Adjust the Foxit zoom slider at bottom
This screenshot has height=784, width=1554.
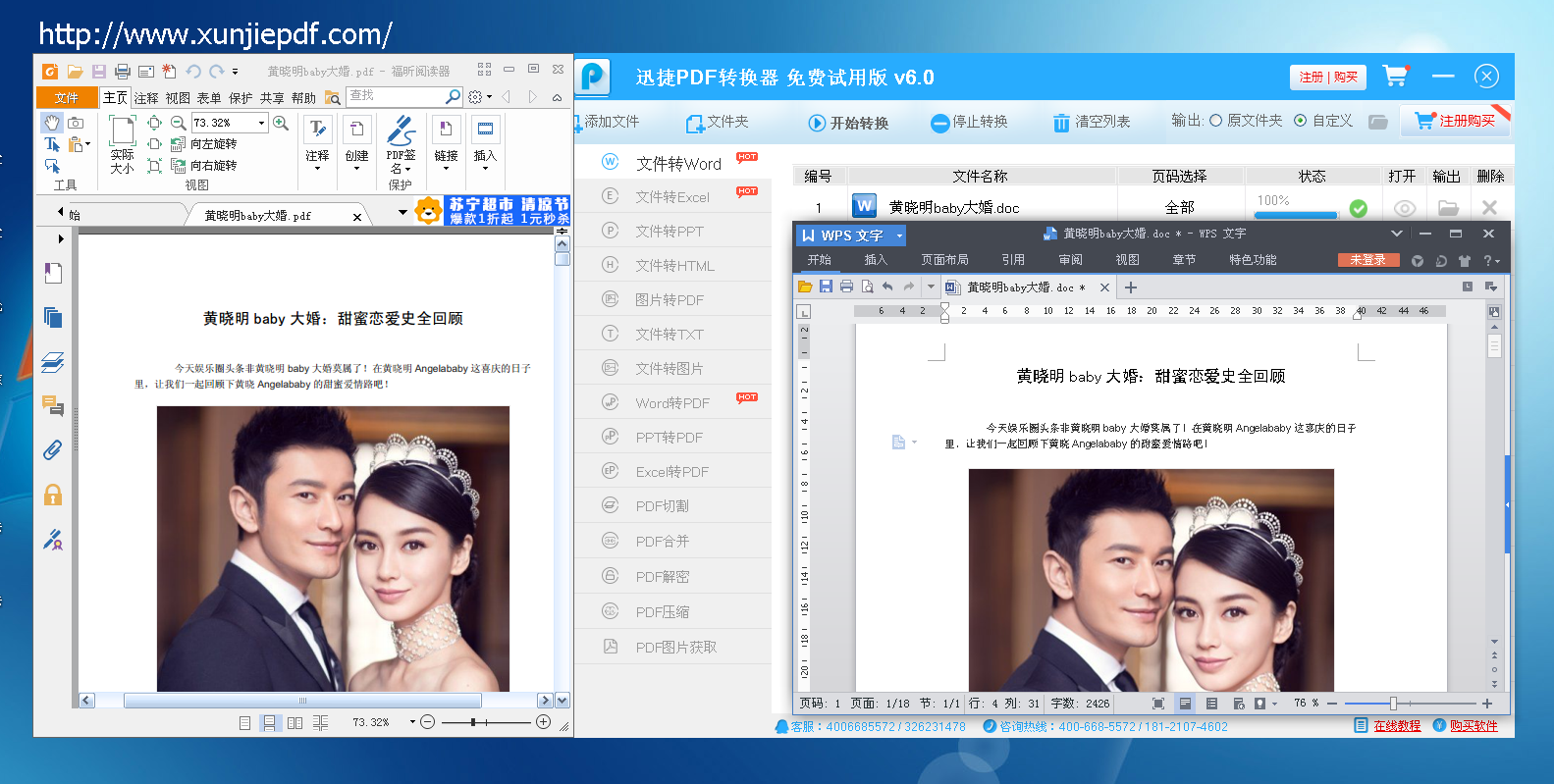tap(473, 722)
